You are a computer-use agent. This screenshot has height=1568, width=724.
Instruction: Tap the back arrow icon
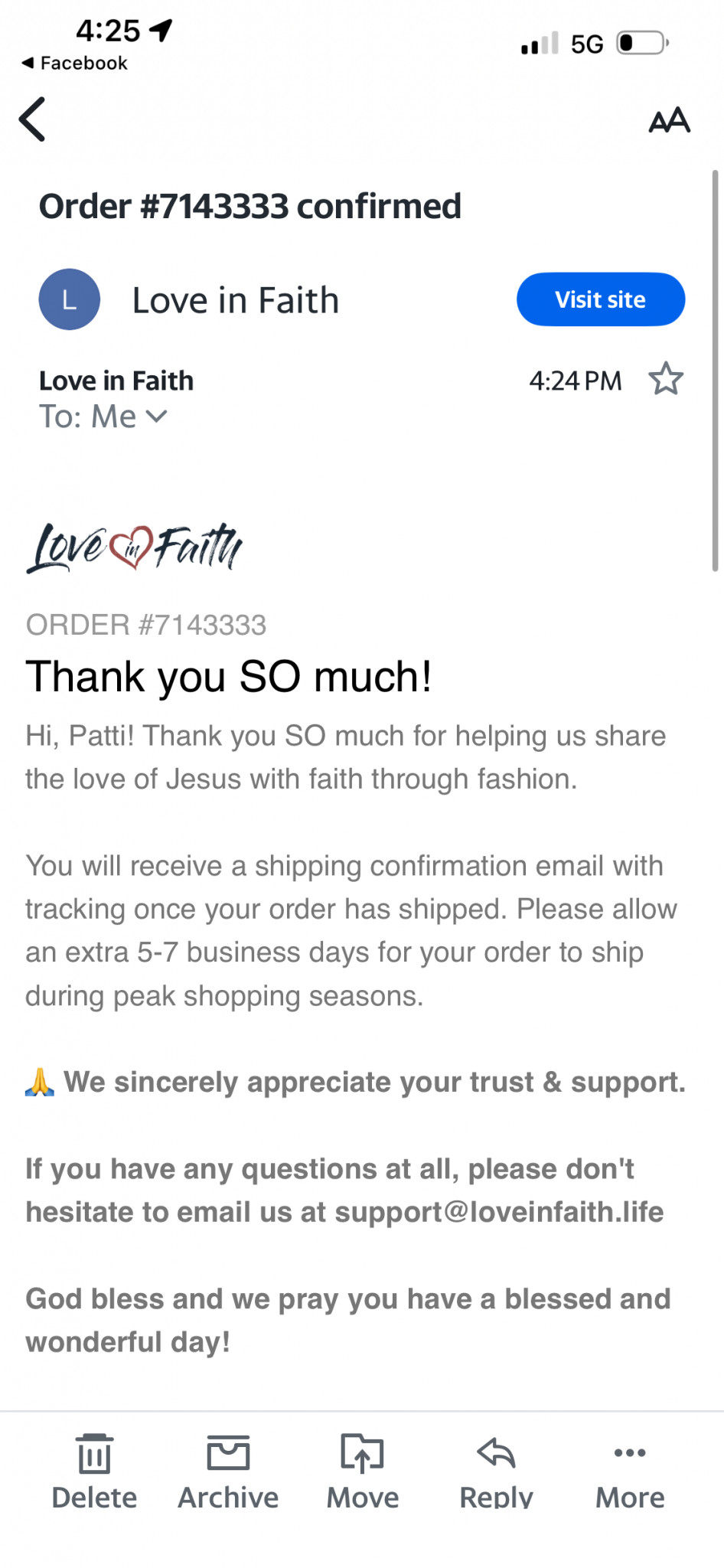pyautogui.click(x=32, y=119)
